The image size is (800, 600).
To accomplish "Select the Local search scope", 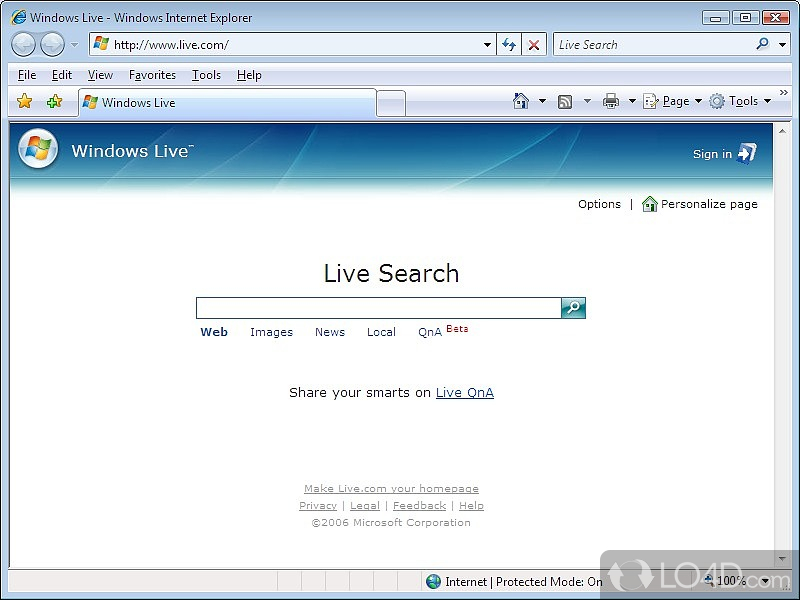I will click(381, 332).
